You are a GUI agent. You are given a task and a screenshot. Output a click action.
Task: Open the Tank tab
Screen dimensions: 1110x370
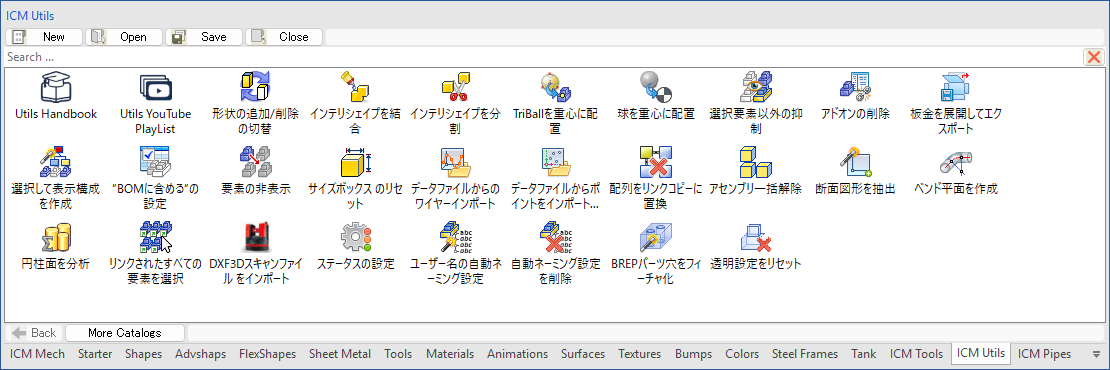(864, 354)
